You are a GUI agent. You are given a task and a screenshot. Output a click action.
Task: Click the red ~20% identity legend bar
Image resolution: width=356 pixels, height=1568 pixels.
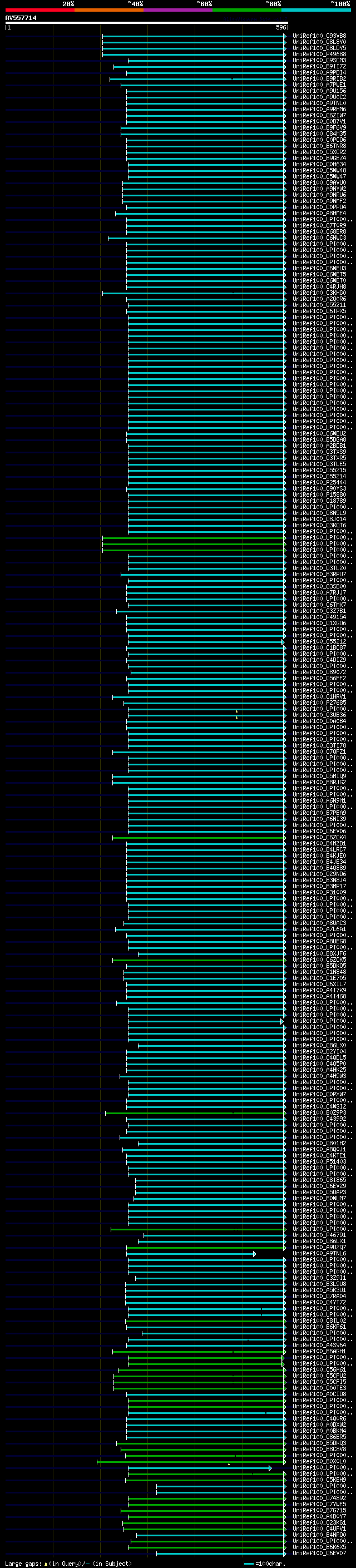(39, 11)
